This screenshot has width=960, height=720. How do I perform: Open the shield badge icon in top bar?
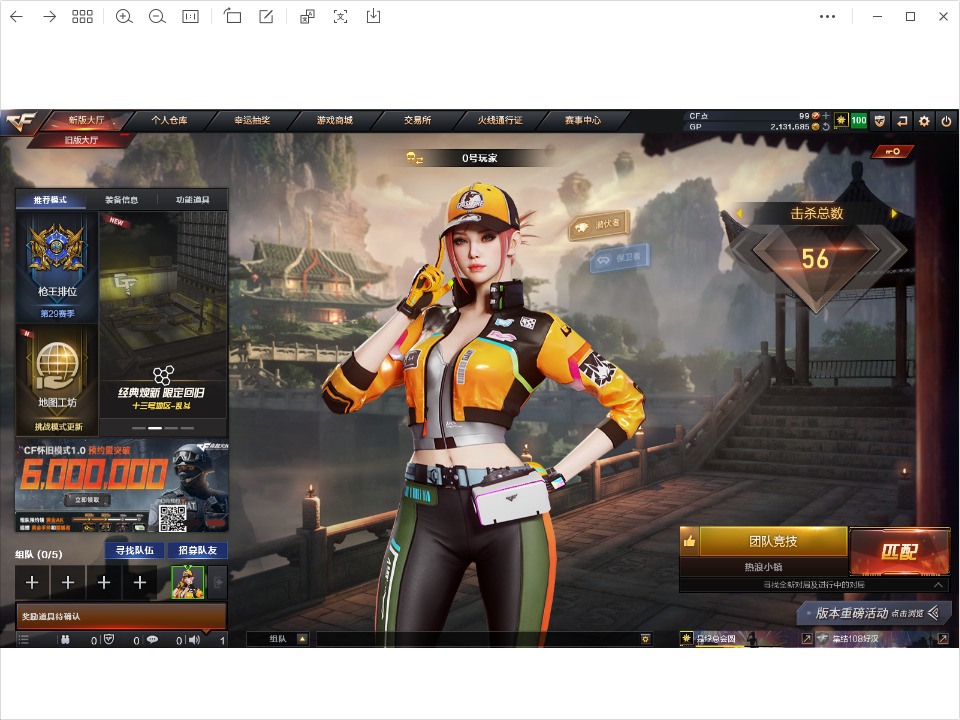click(880, 121)
